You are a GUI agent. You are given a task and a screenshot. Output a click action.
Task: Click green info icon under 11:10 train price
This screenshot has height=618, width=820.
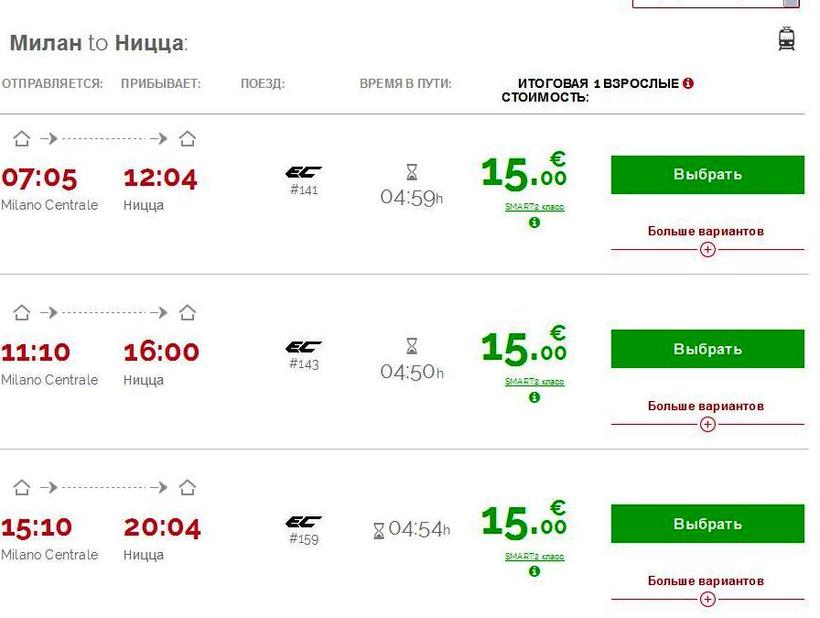pyautogui.click(x=534, y=397)
